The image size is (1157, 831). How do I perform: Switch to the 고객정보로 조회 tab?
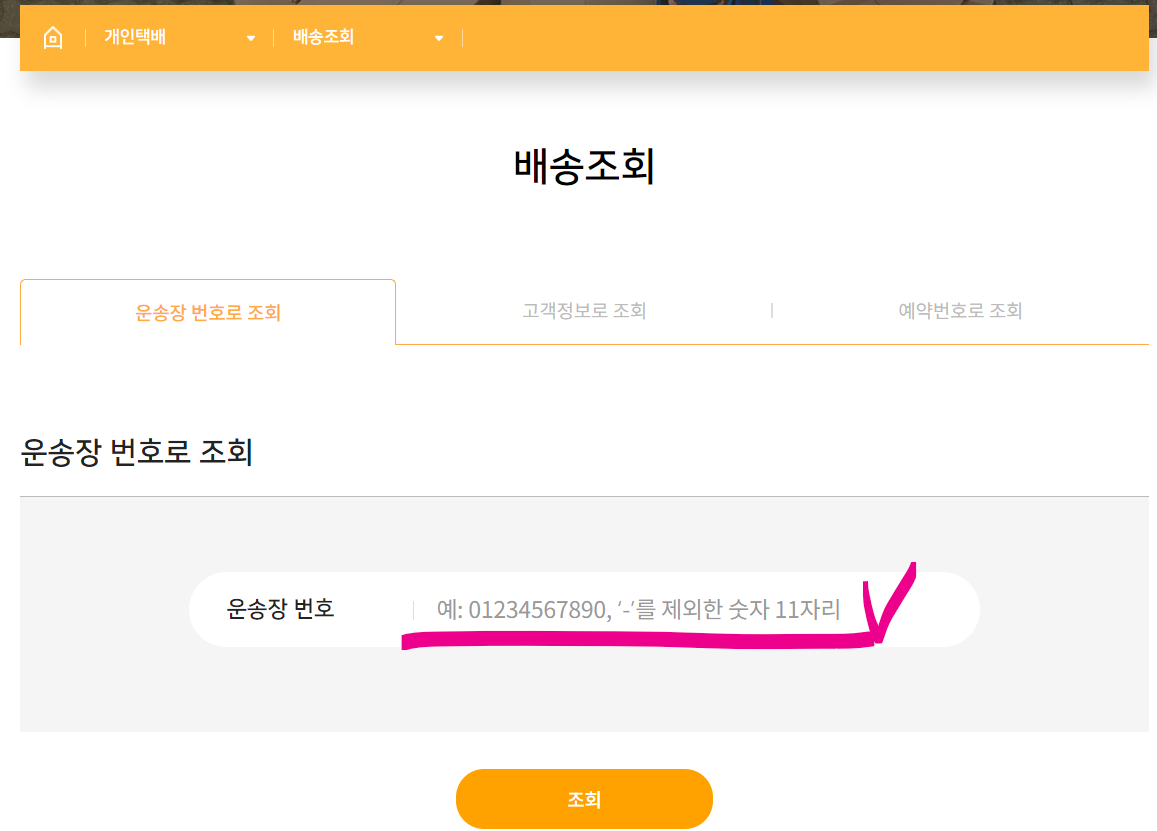coord(584,311)
